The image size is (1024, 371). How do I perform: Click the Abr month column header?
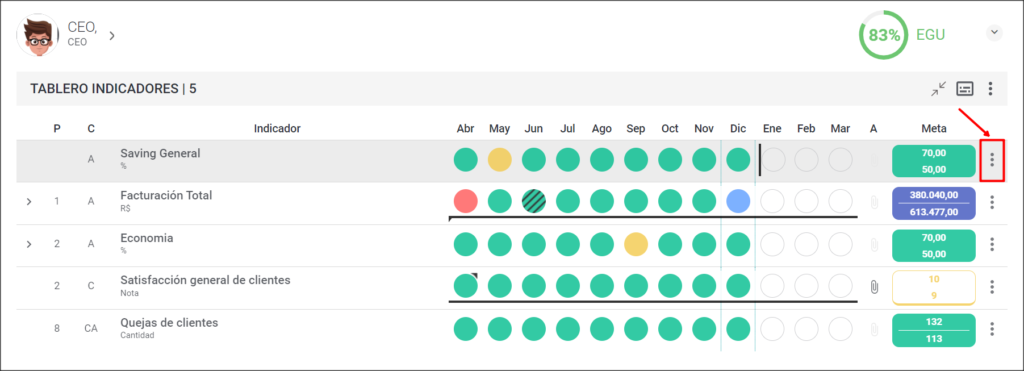click(x=466, y=129)
